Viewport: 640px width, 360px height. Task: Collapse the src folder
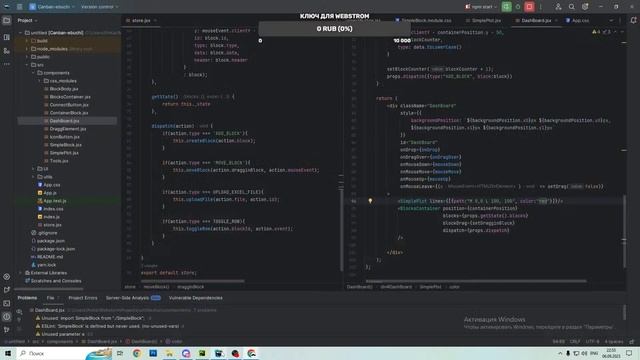[27, 65]
